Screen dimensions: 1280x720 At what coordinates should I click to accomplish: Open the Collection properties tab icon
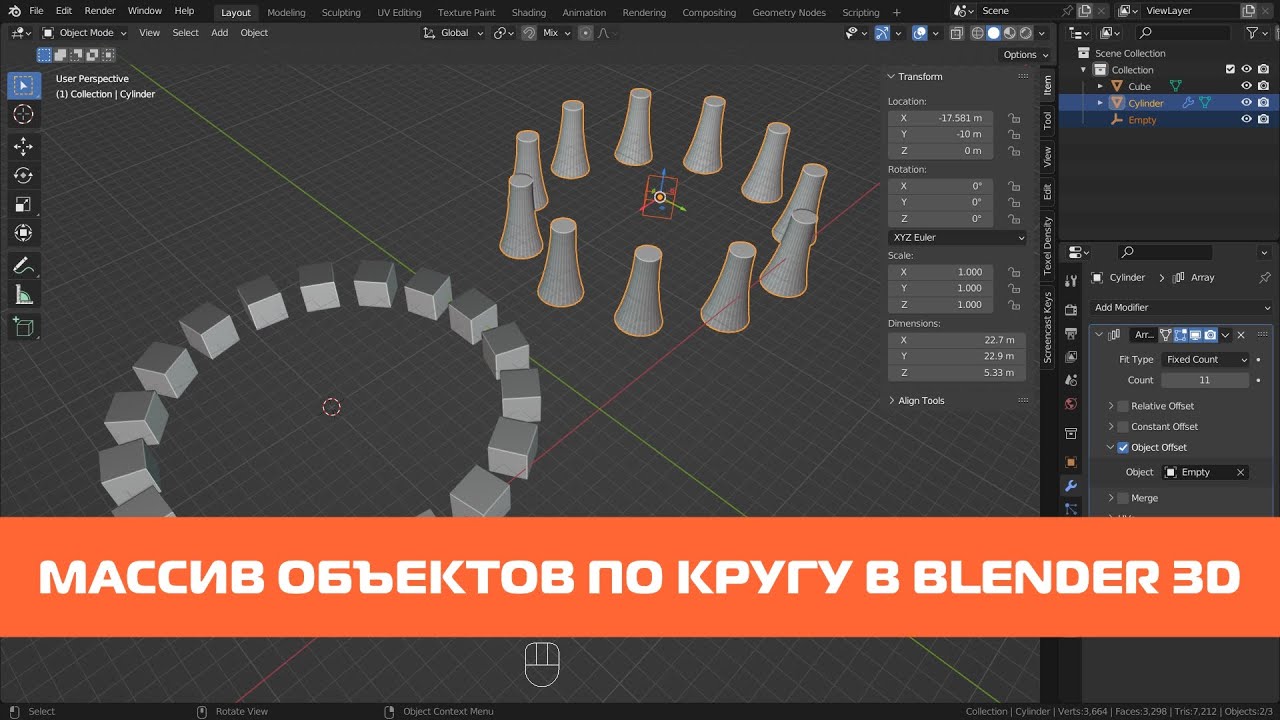(x=1071, y=433)
